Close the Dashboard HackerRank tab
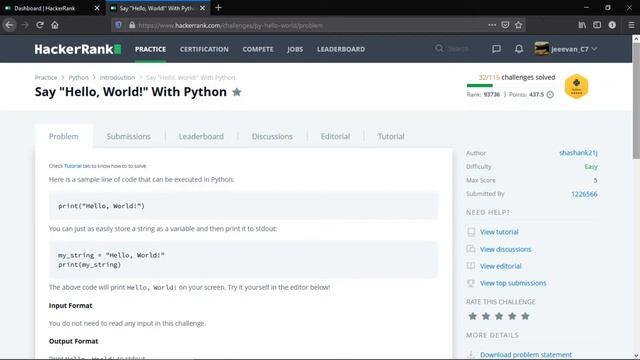 (x=97, y=8)
